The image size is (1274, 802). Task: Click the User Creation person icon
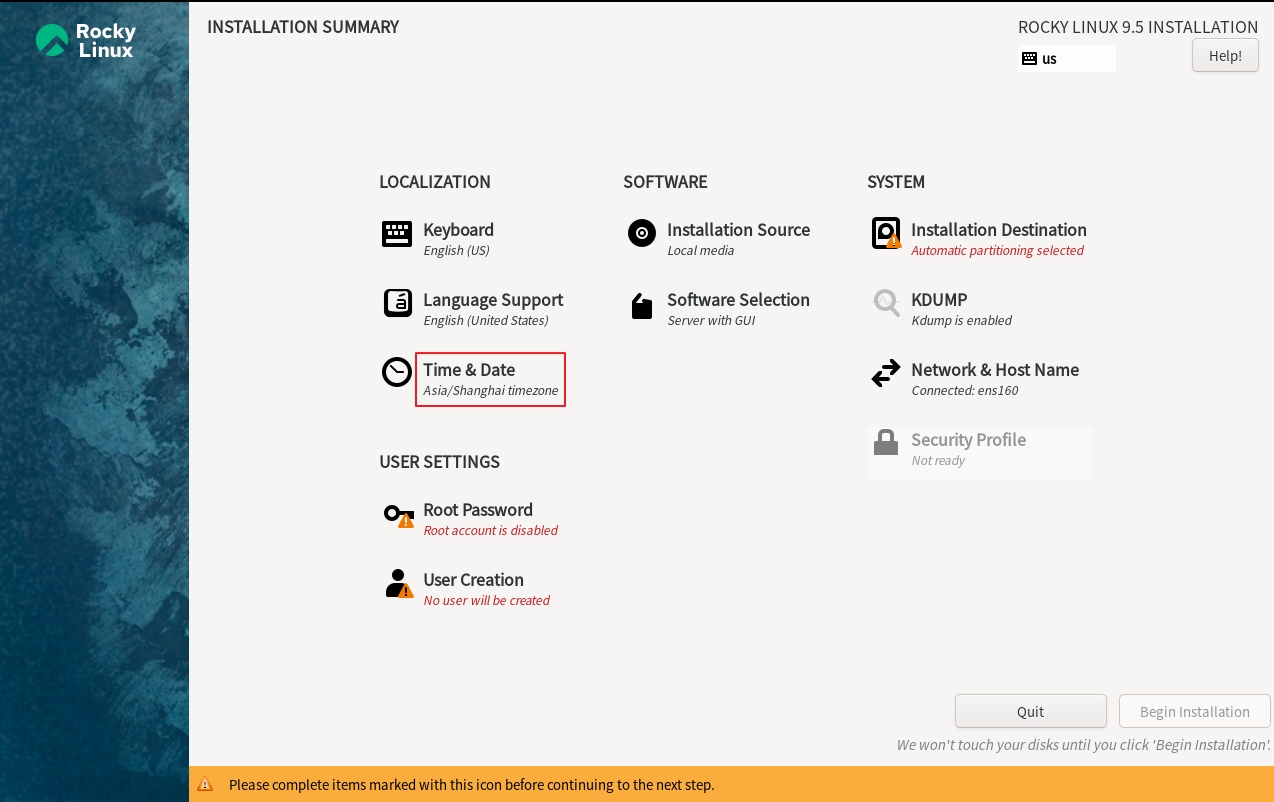coord(399,583)
